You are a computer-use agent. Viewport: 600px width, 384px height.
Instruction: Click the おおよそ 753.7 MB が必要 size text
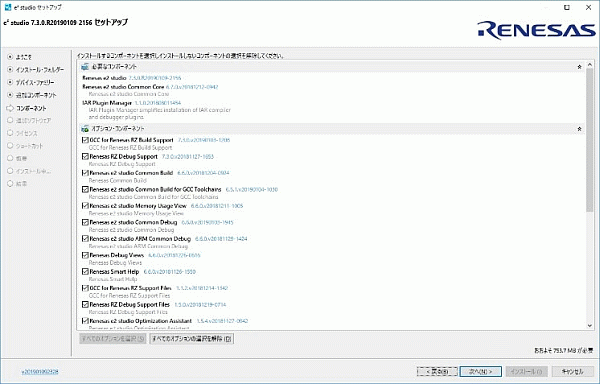[563, 350]
